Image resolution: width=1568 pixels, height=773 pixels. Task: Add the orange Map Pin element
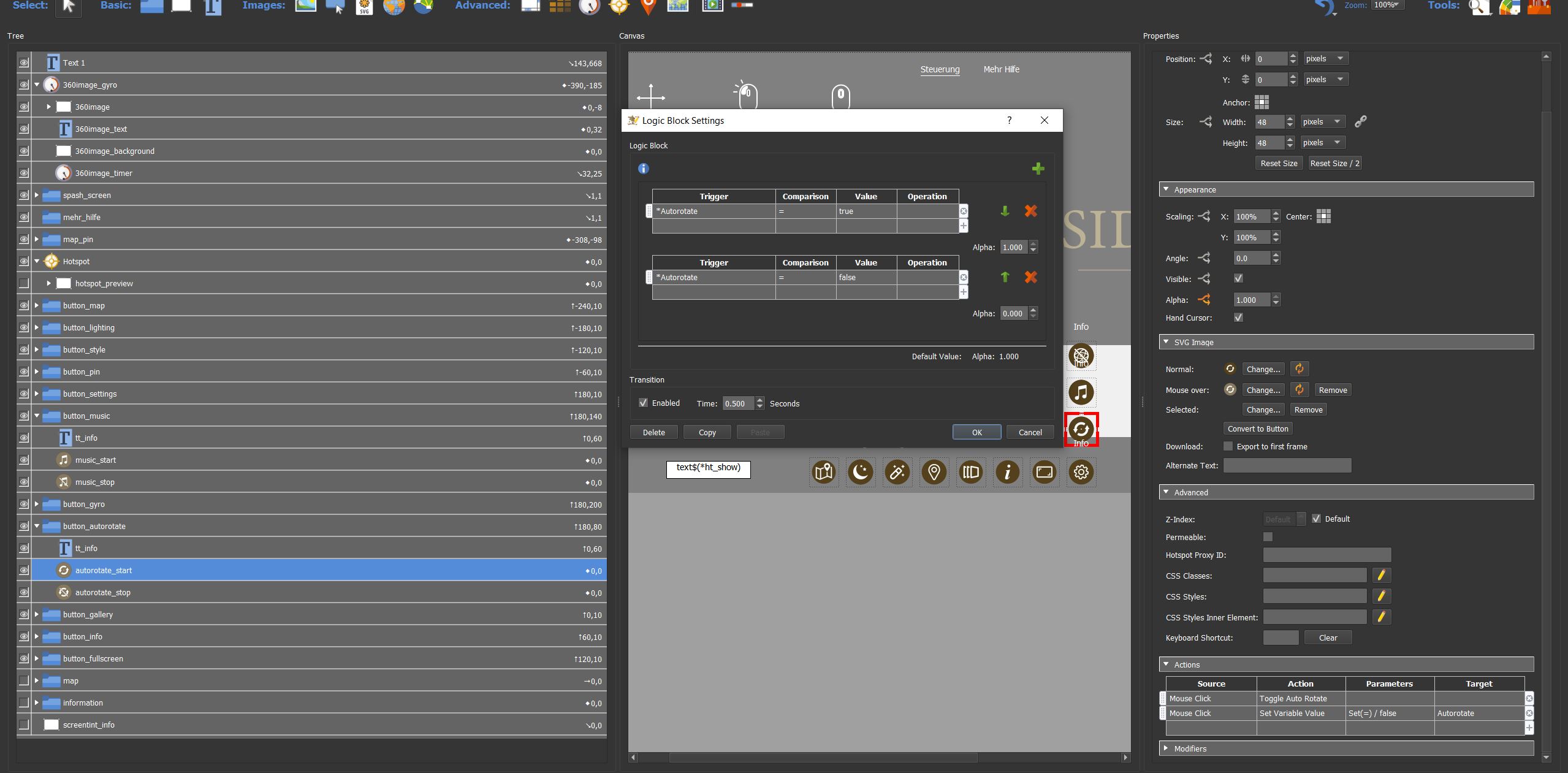[648, 7]
